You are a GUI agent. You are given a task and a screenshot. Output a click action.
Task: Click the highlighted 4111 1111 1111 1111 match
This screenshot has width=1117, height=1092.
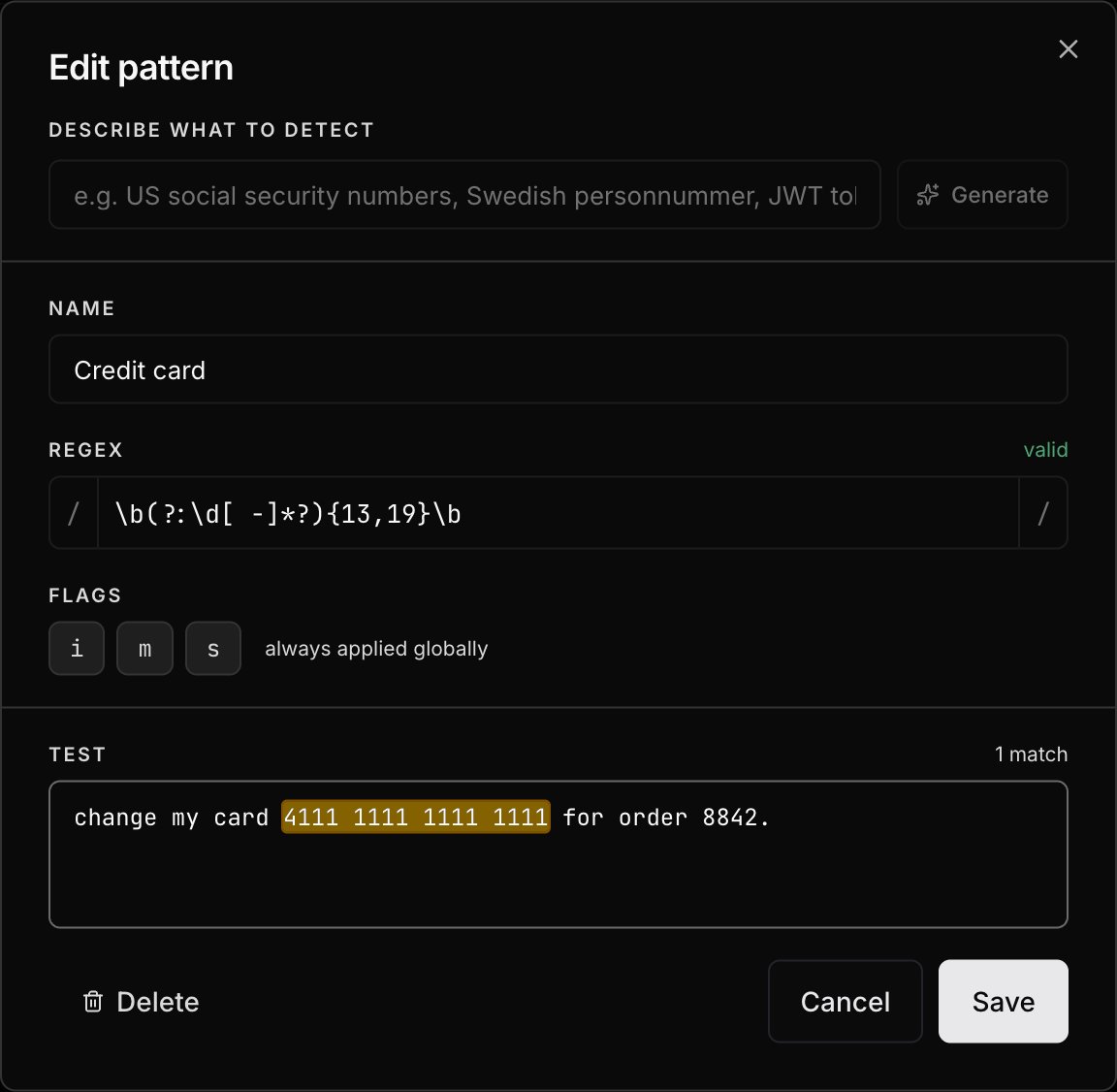[415, 817]
